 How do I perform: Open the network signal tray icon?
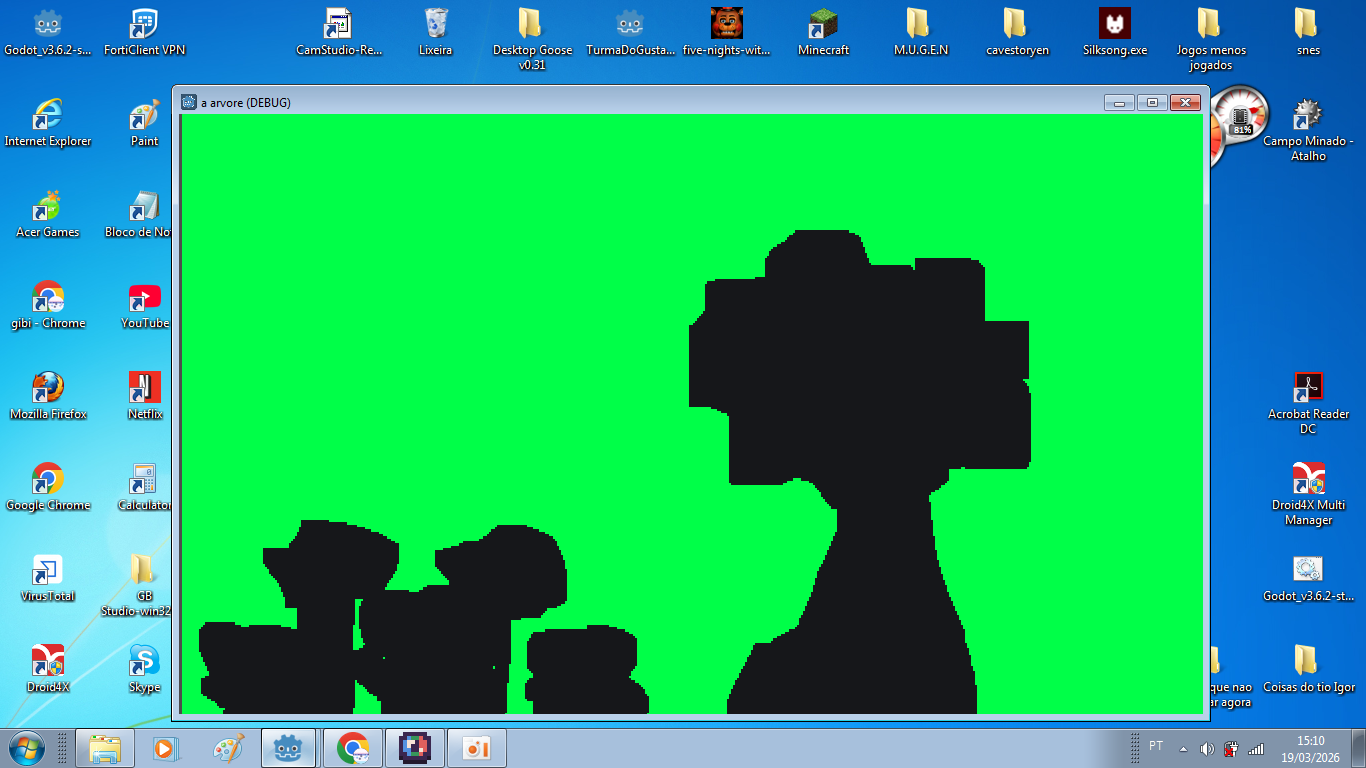point(1256,748)
